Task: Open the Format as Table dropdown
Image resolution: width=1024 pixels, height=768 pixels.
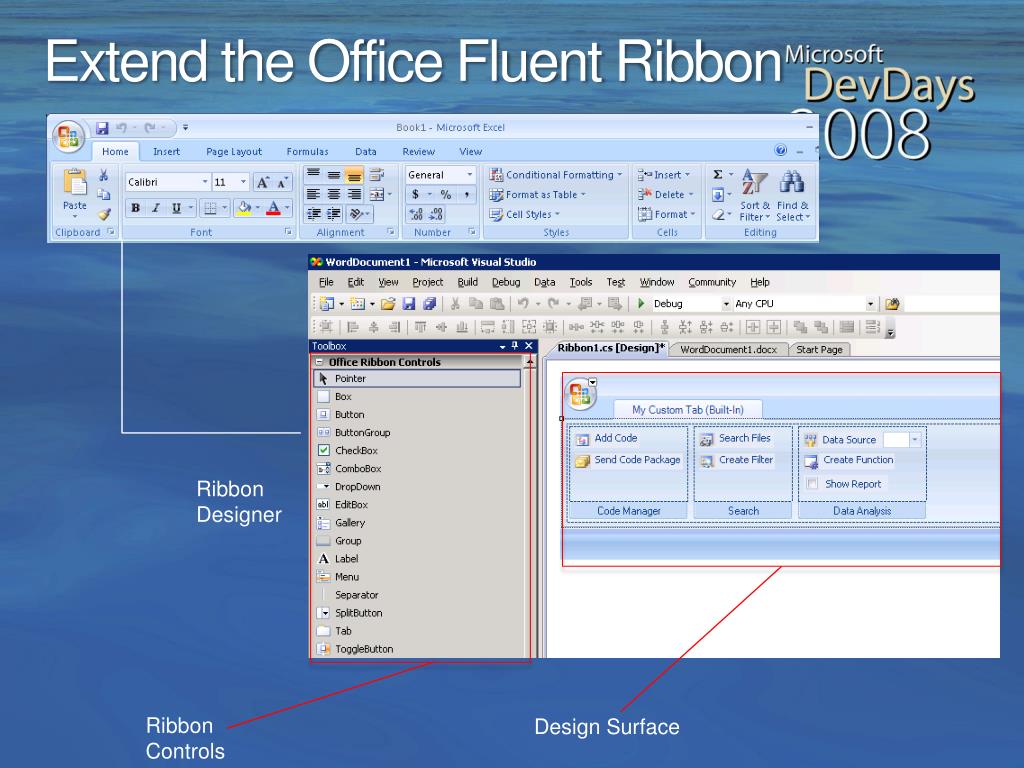Action: tap(537, 195)
